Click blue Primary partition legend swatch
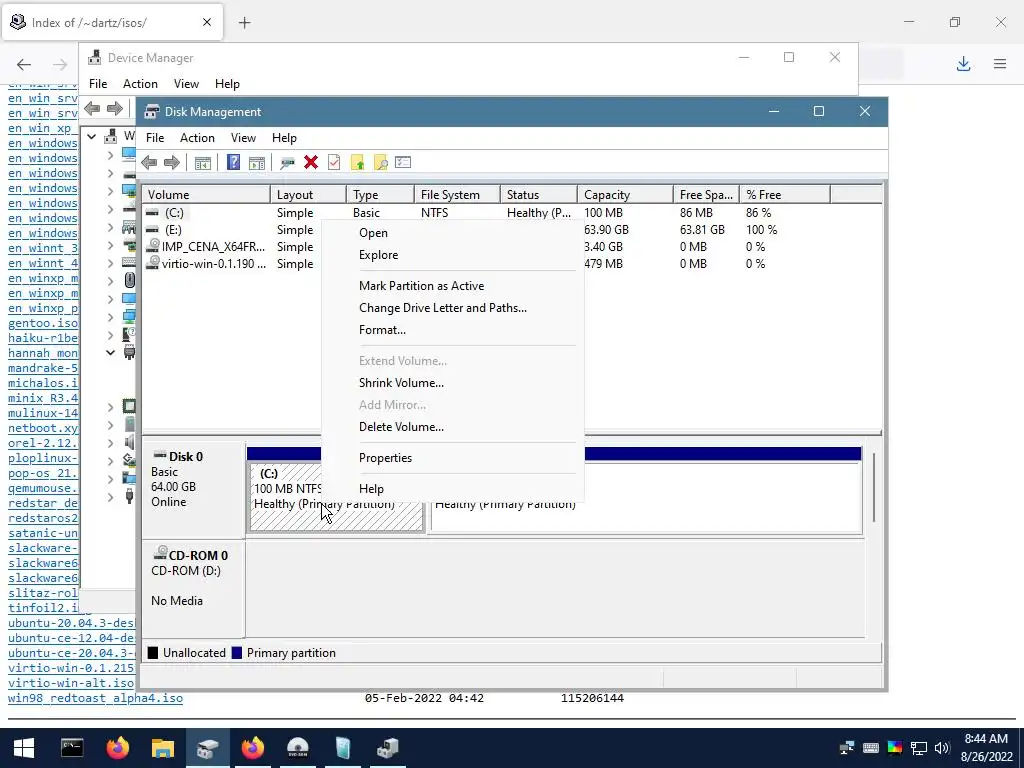The width and height of the screenshot is (1024, 768). [237, 653]
